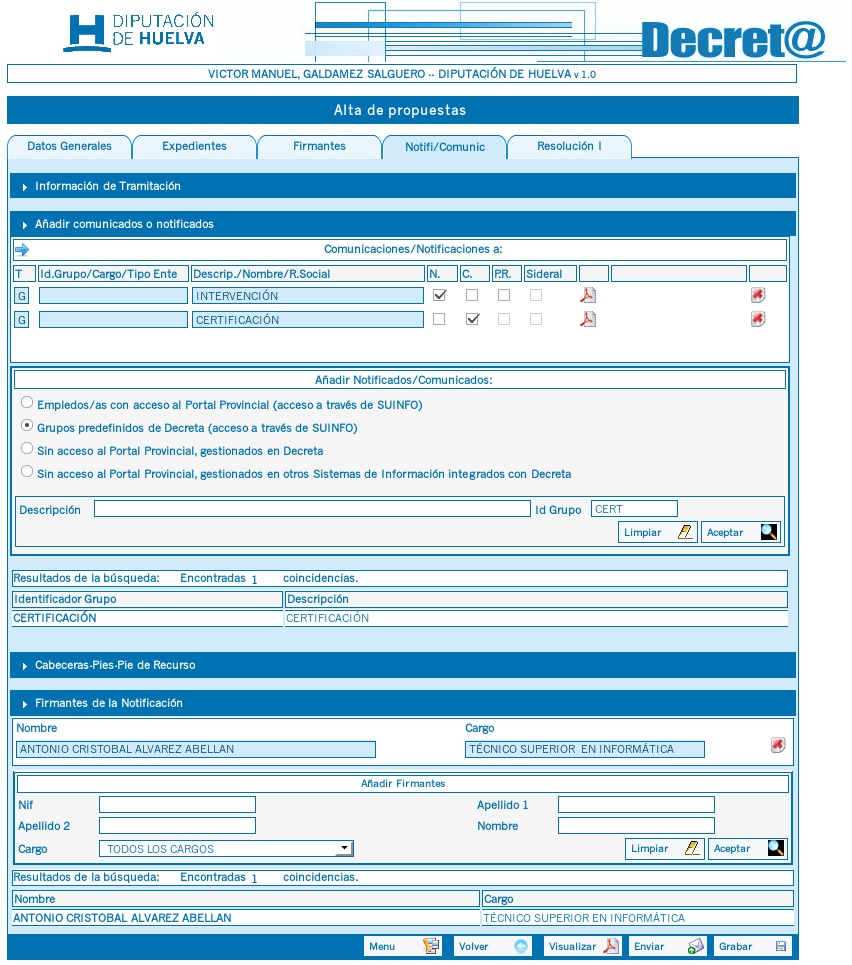
Task: Open the Expedientes tab
Action: [195, 146]
